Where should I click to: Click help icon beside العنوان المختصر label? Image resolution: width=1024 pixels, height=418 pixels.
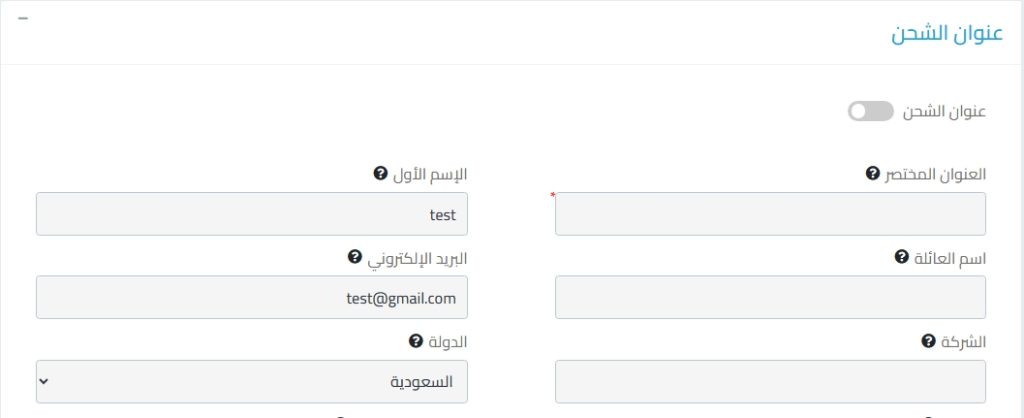(871, 173)
